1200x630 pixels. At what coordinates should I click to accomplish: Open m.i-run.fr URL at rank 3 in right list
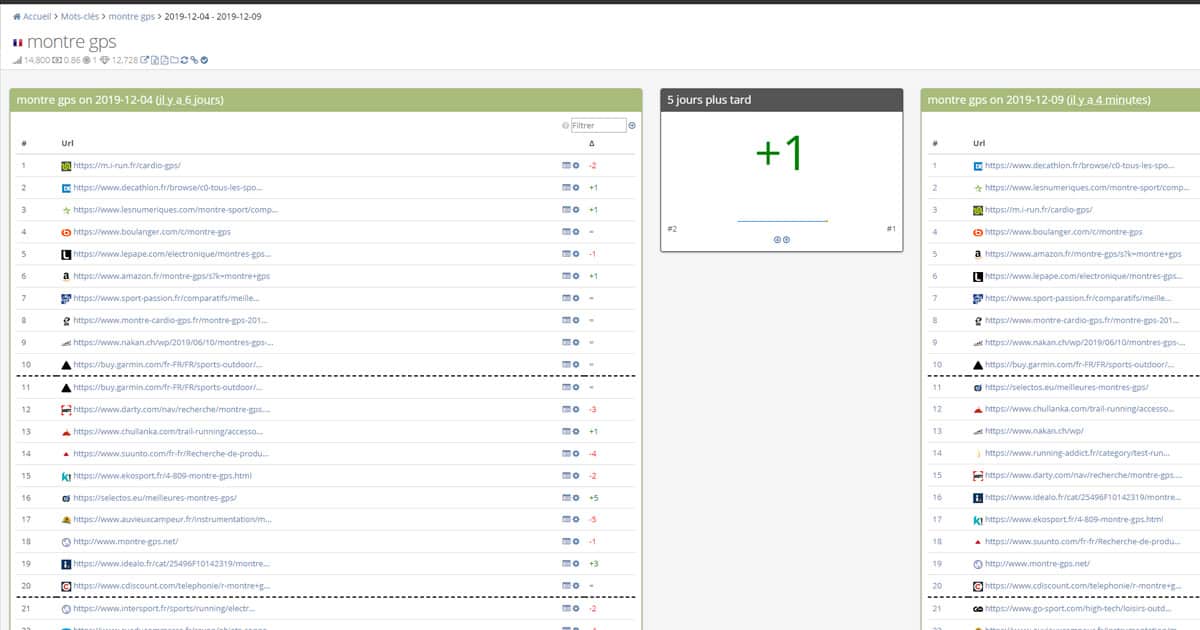pos(1038,209)
